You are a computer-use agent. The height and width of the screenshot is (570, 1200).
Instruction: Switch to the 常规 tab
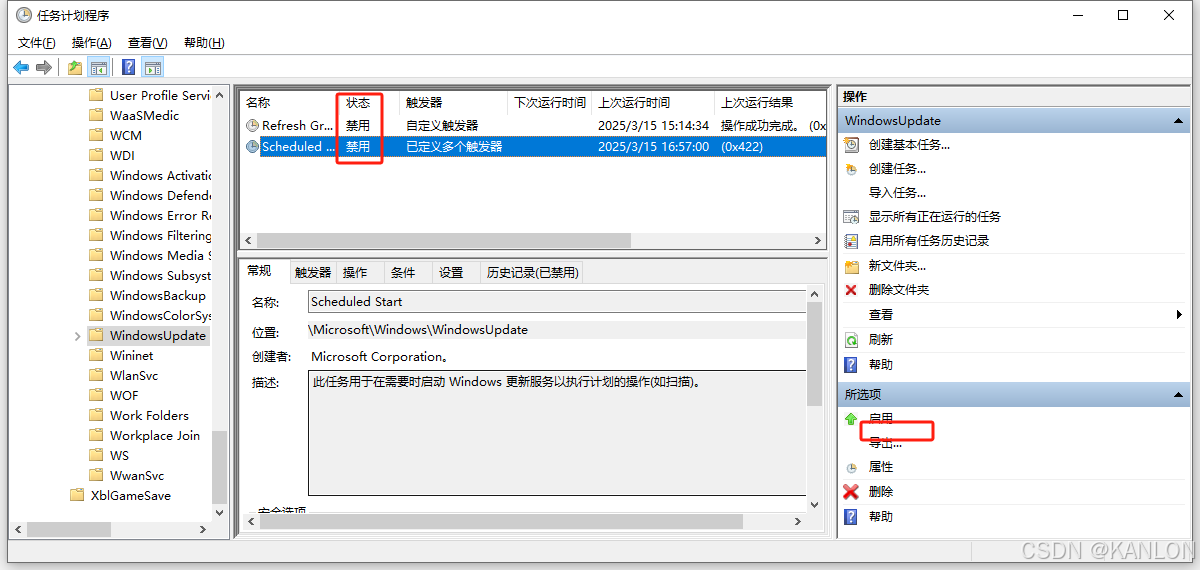[259, 271]
